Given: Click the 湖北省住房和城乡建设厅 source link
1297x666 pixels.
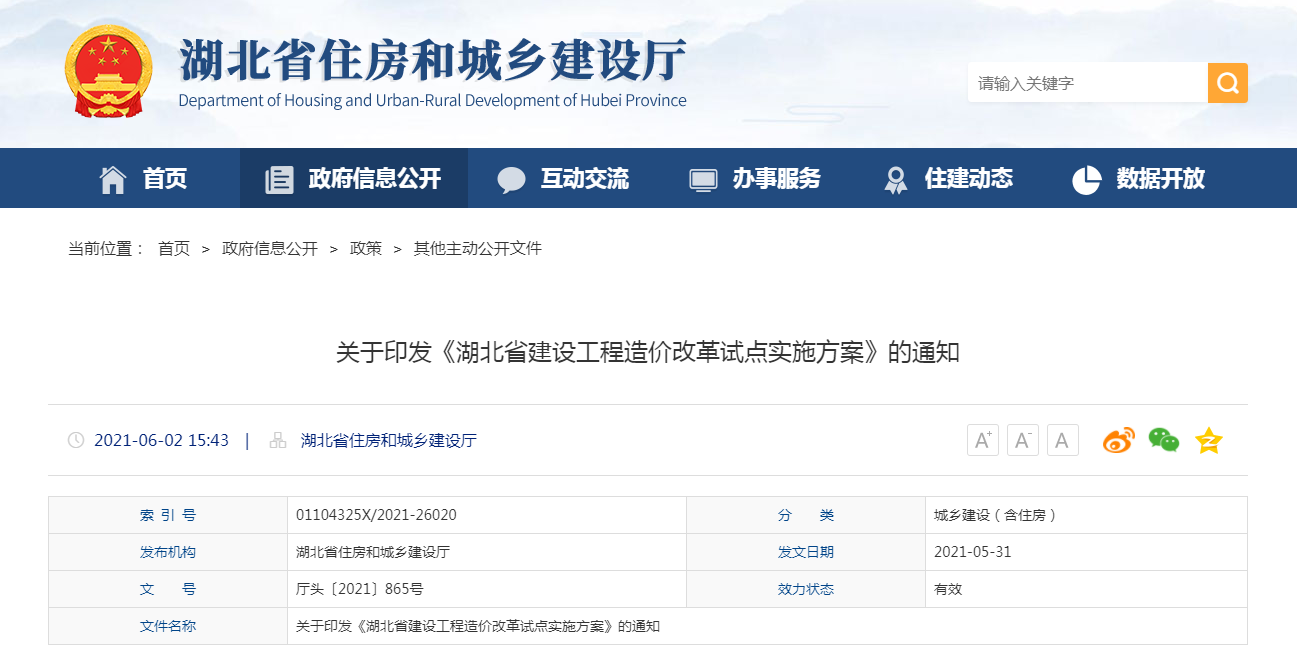Looking at the screenshot, I should [388, 441].
